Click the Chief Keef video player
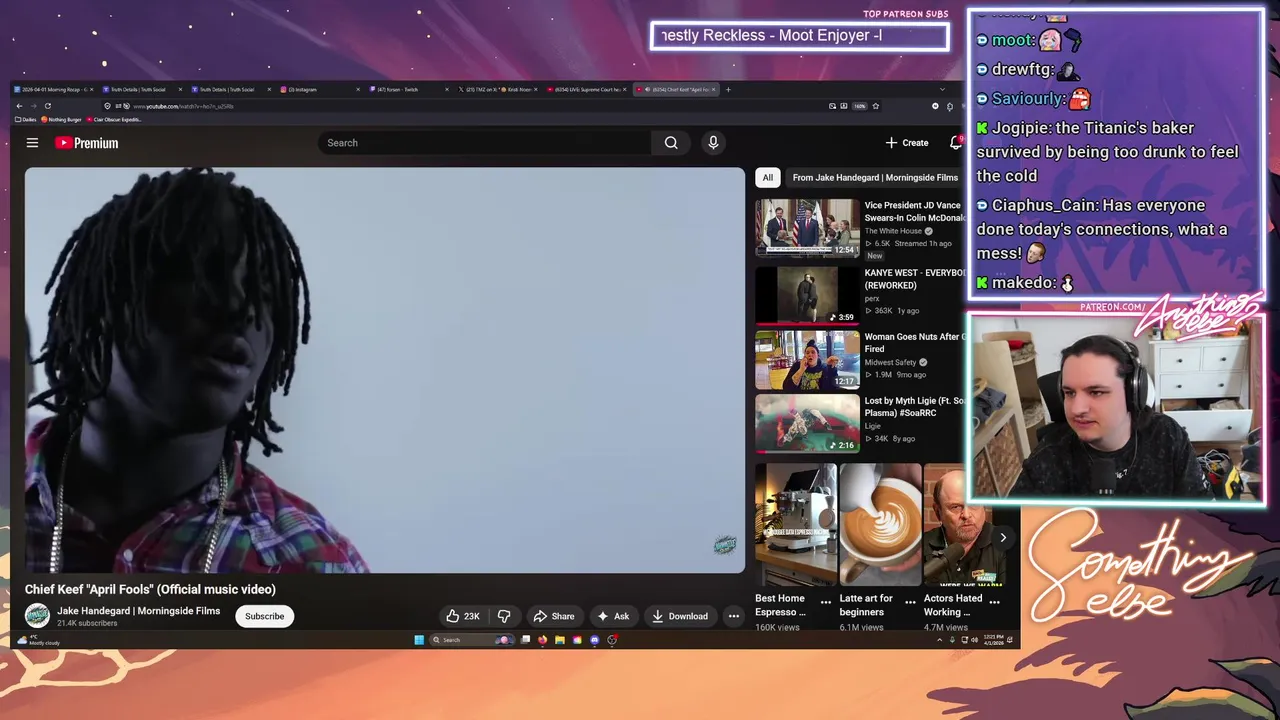The height and width of the screenshot is (720, 1280). pos(385,370)
